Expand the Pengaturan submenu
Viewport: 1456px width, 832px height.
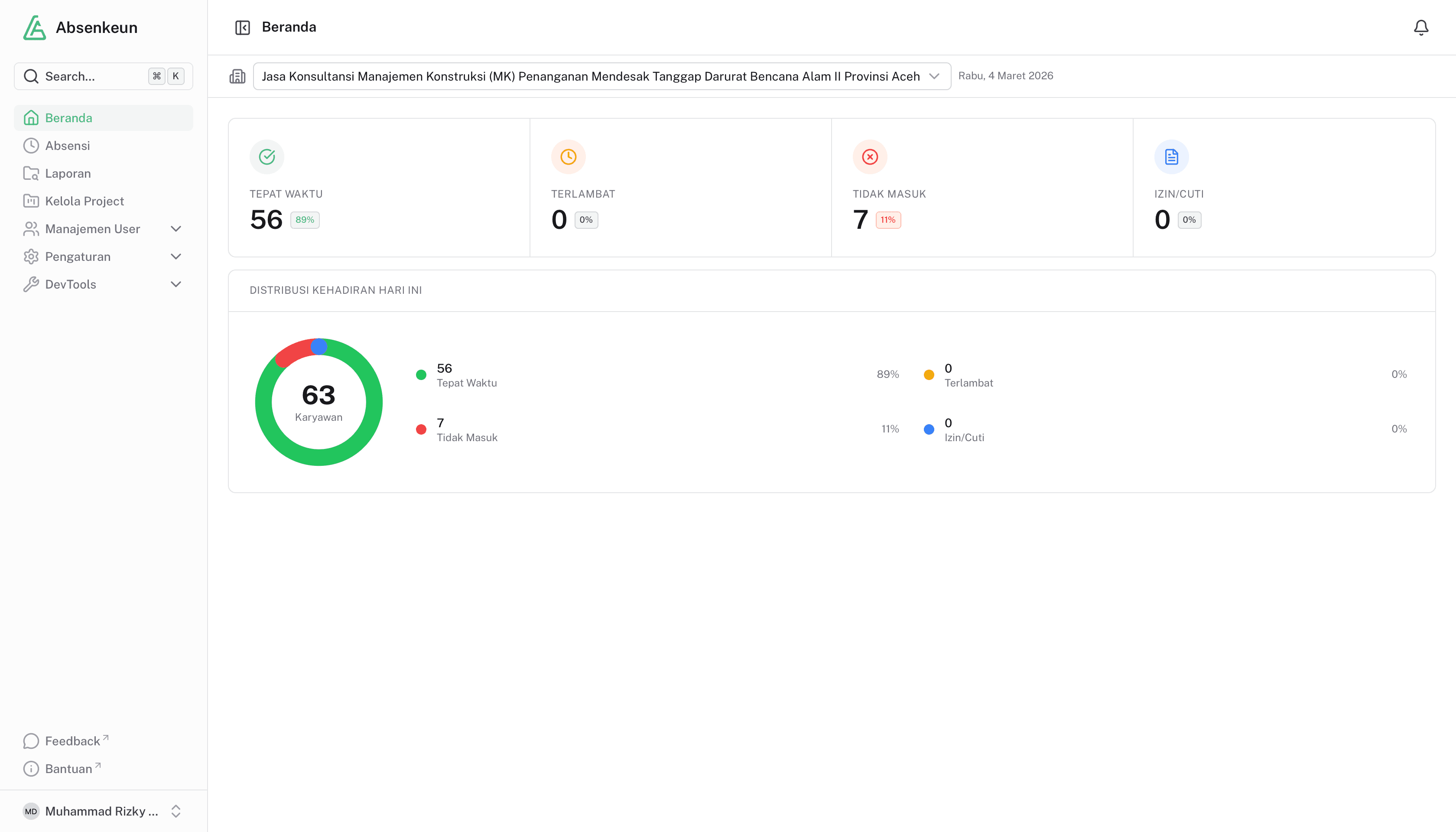175,257
